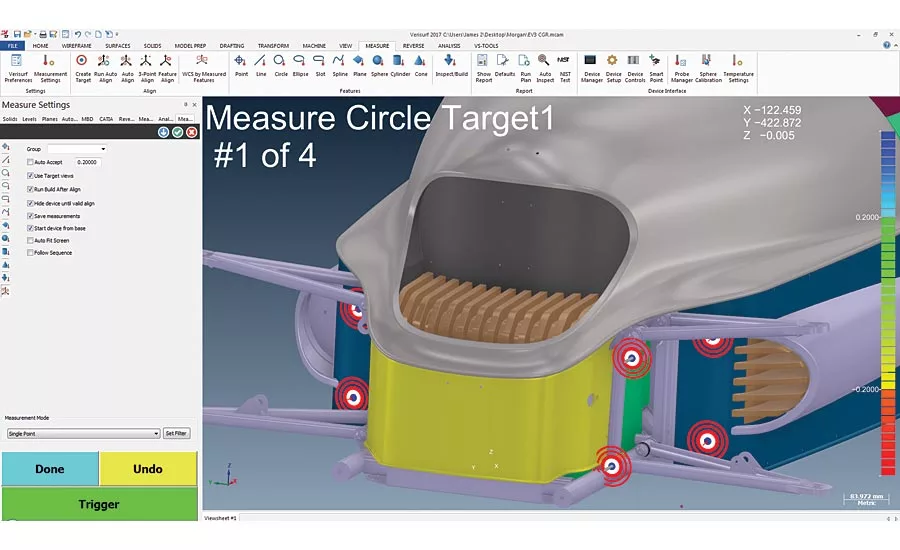Viewport: 900px width, 550px height.
Task: Select the Circle measure feature
Action: click(280, 66)
